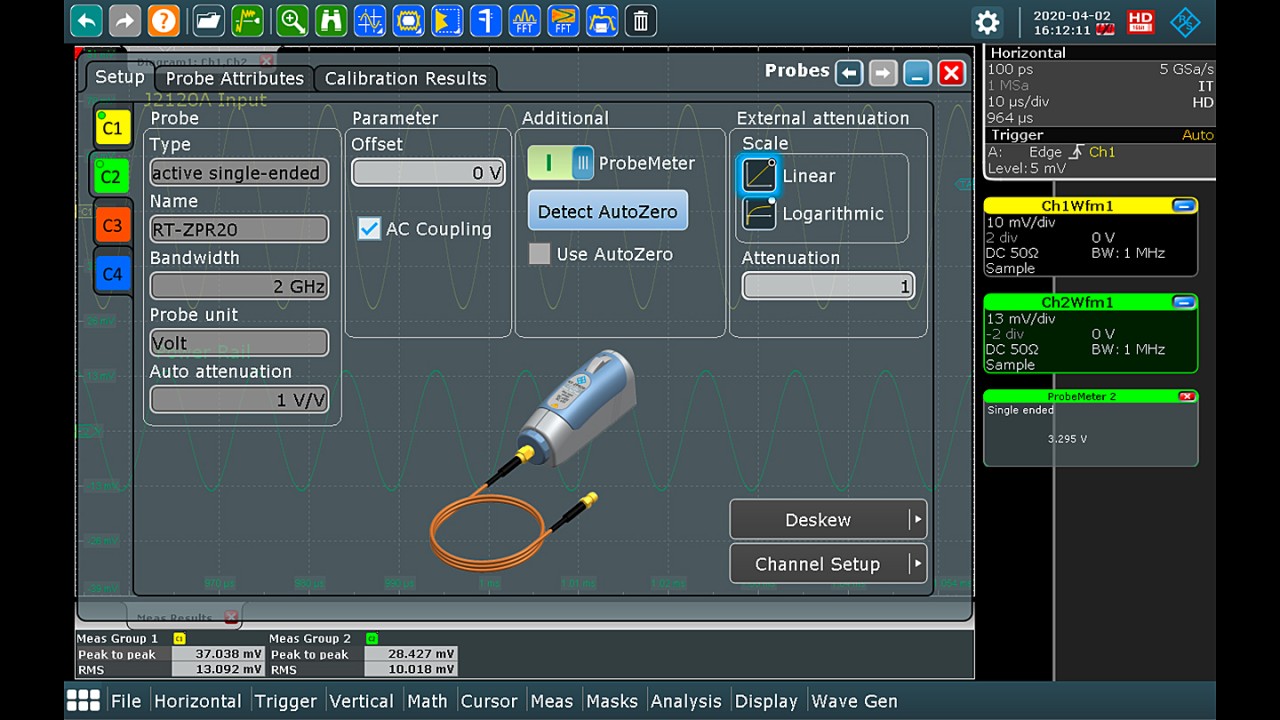Select the mask test icon

(x=409, y=19)
